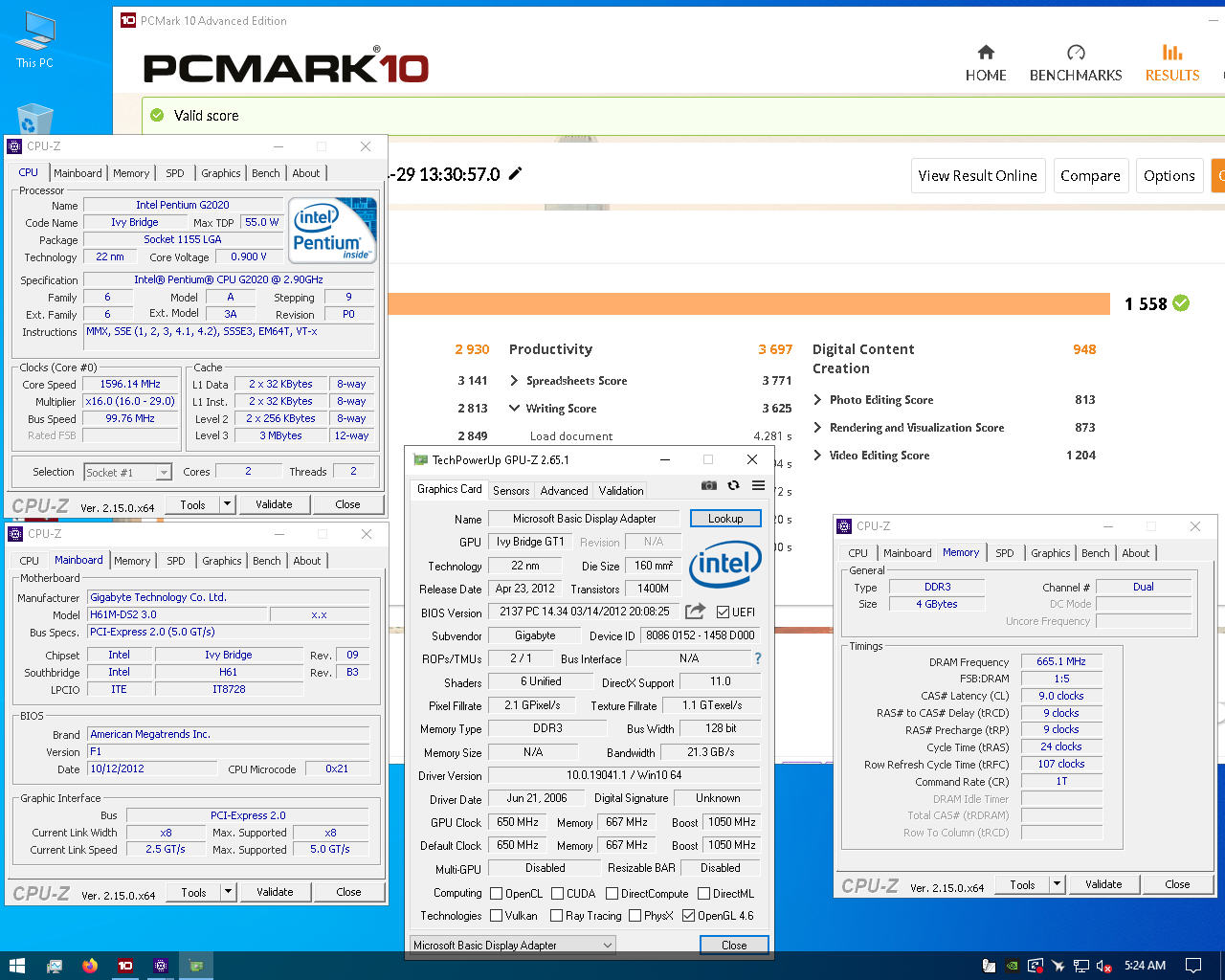Click the Options button in PCMark 10

point(1169,175)
